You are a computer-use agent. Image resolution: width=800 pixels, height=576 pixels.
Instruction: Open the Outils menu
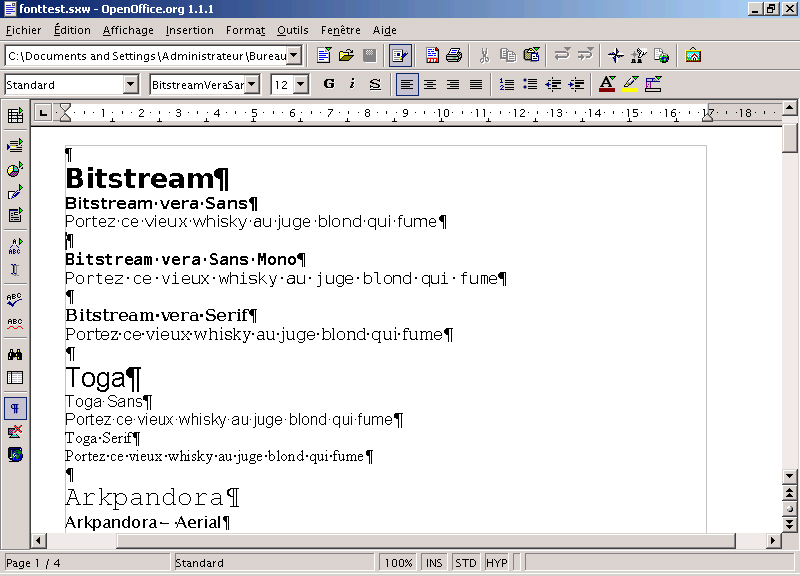point(293,30)
